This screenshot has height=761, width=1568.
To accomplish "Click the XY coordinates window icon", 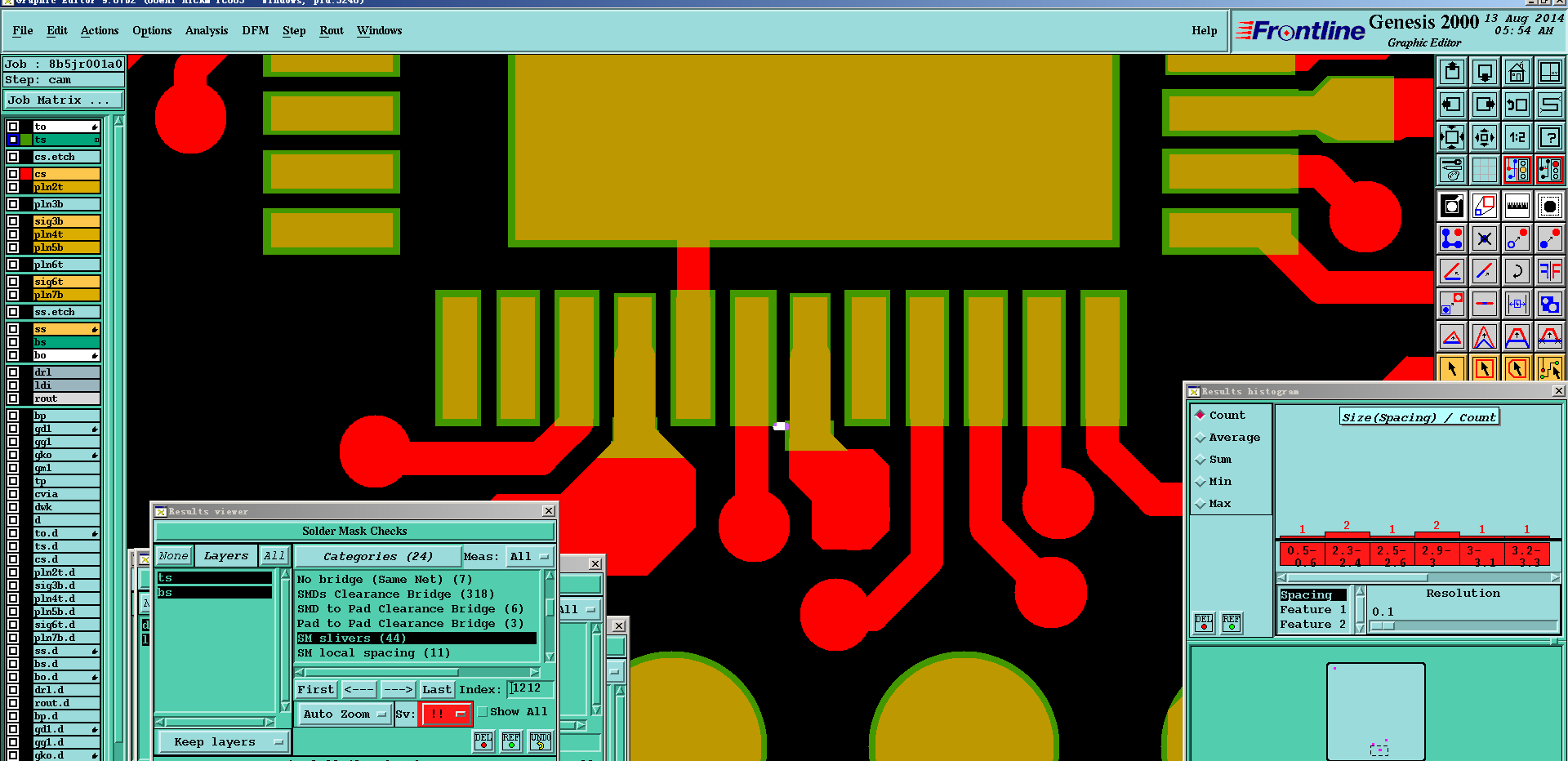I will coord(1550,72).
